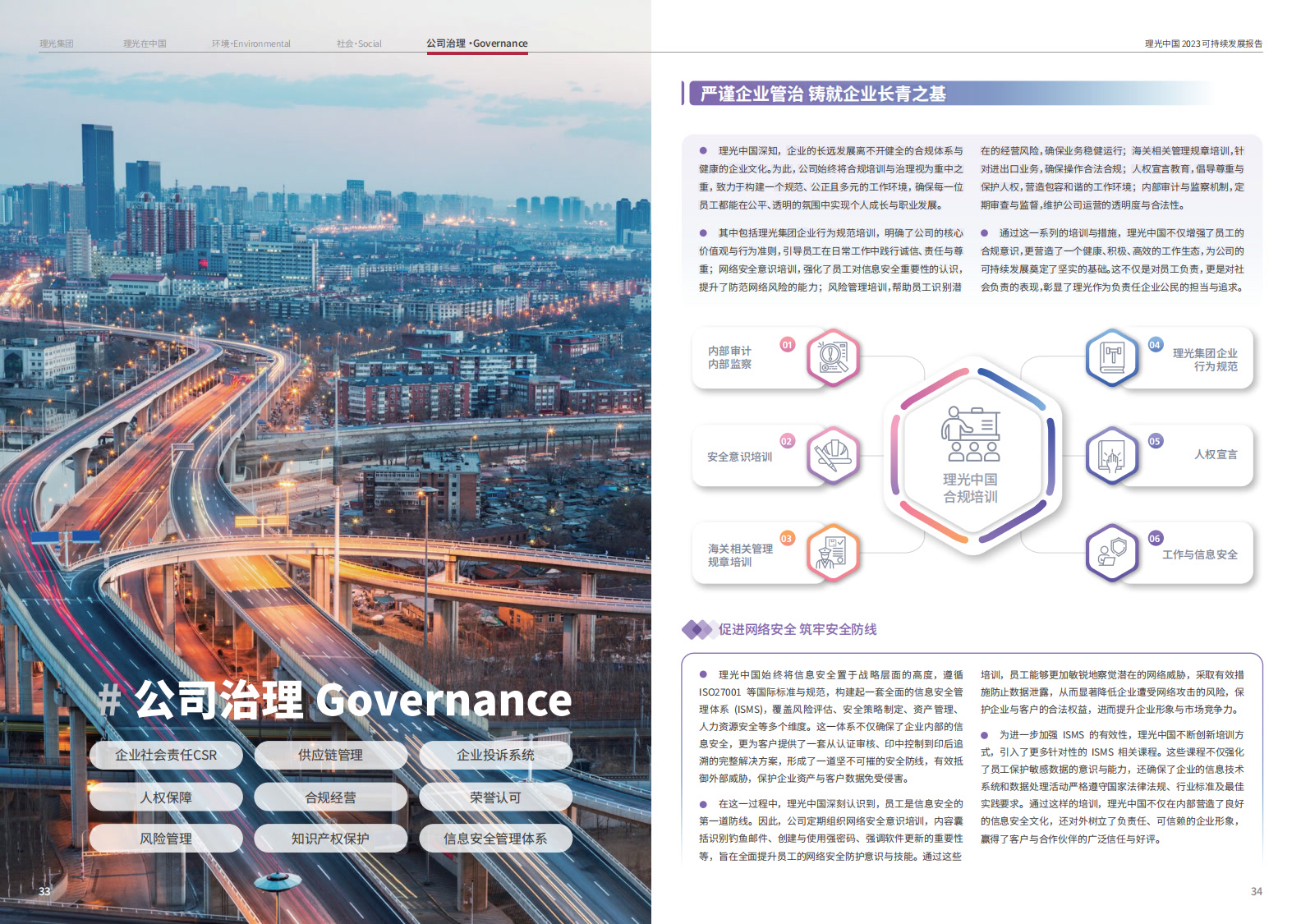Click the 理光集团企业行为规范 book icon
The image size is (1301, 924).
pyautogui.click(x=1112, y=357)
